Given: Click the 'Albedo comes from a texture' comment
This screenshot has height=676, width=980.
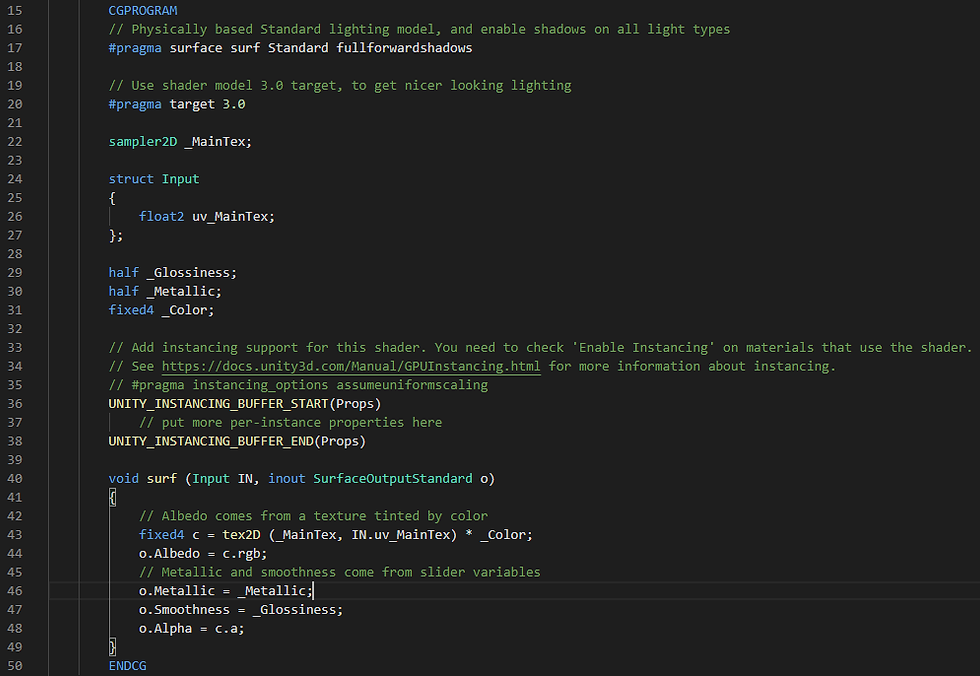Looking at the screenshot, I should point(313,516).
